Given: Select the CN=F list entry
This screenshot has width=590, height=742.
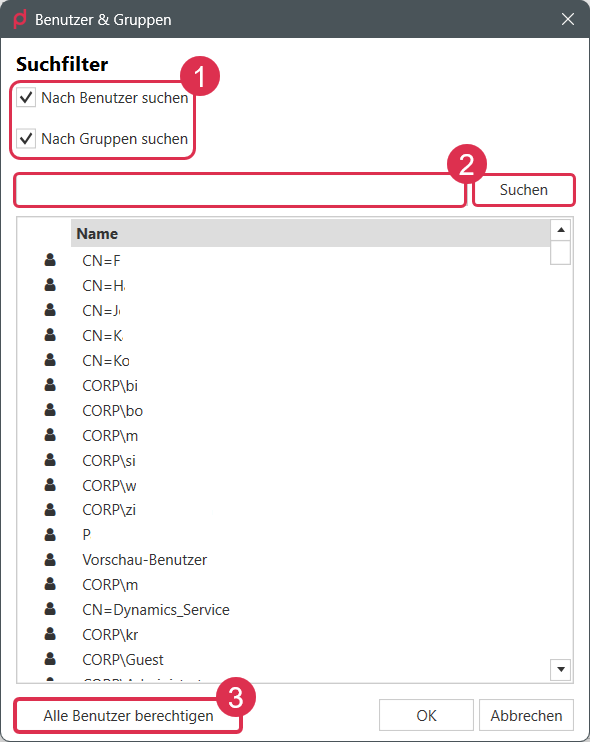Looking at the screenshot, I should point(101,261).
